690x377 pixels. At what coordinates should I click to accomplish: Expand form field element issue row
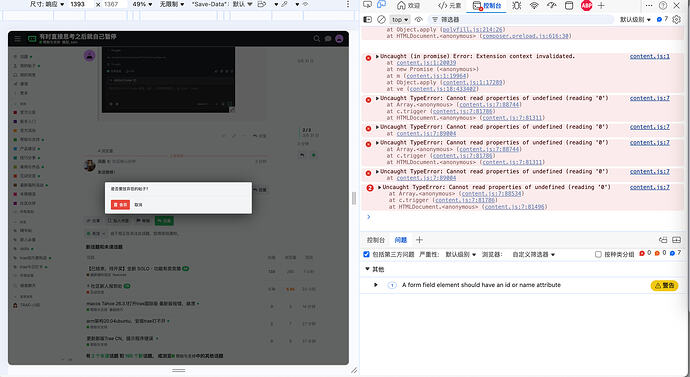(x=376, y=285)
